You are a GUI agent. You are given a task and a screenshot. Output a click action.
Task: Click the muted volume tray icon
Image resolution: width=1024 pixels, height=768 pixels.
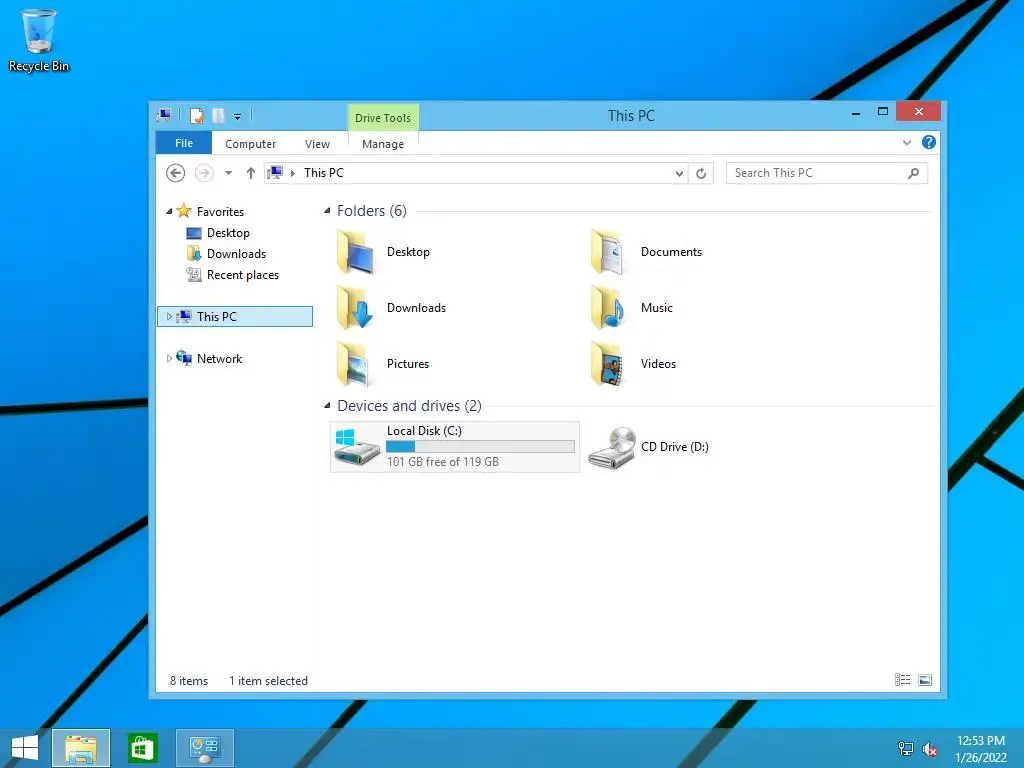[929, 749]
